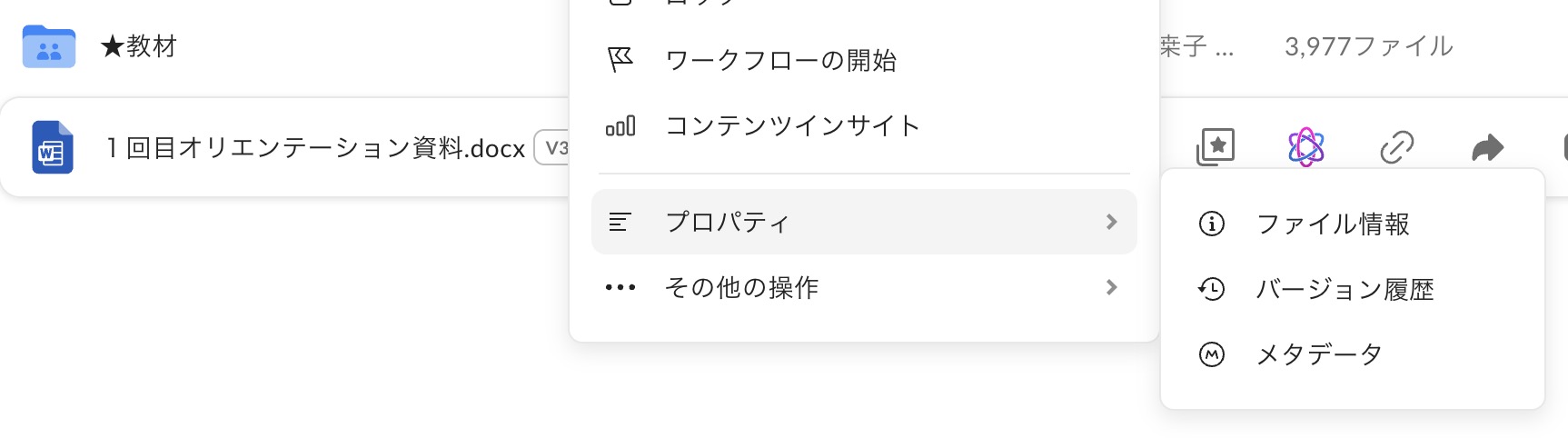Open バージョン履歴 from submenu
Screen dimensions: 1568x438
click(1345, 289)
